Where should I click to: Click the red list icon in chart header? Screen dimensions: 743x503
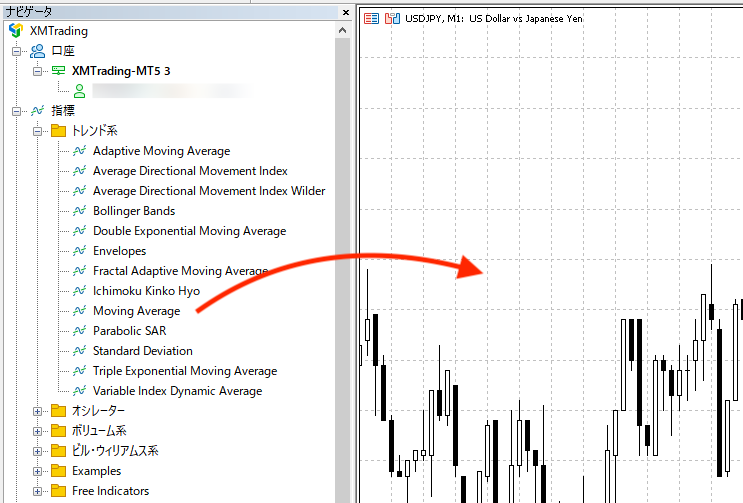[372, 19]
